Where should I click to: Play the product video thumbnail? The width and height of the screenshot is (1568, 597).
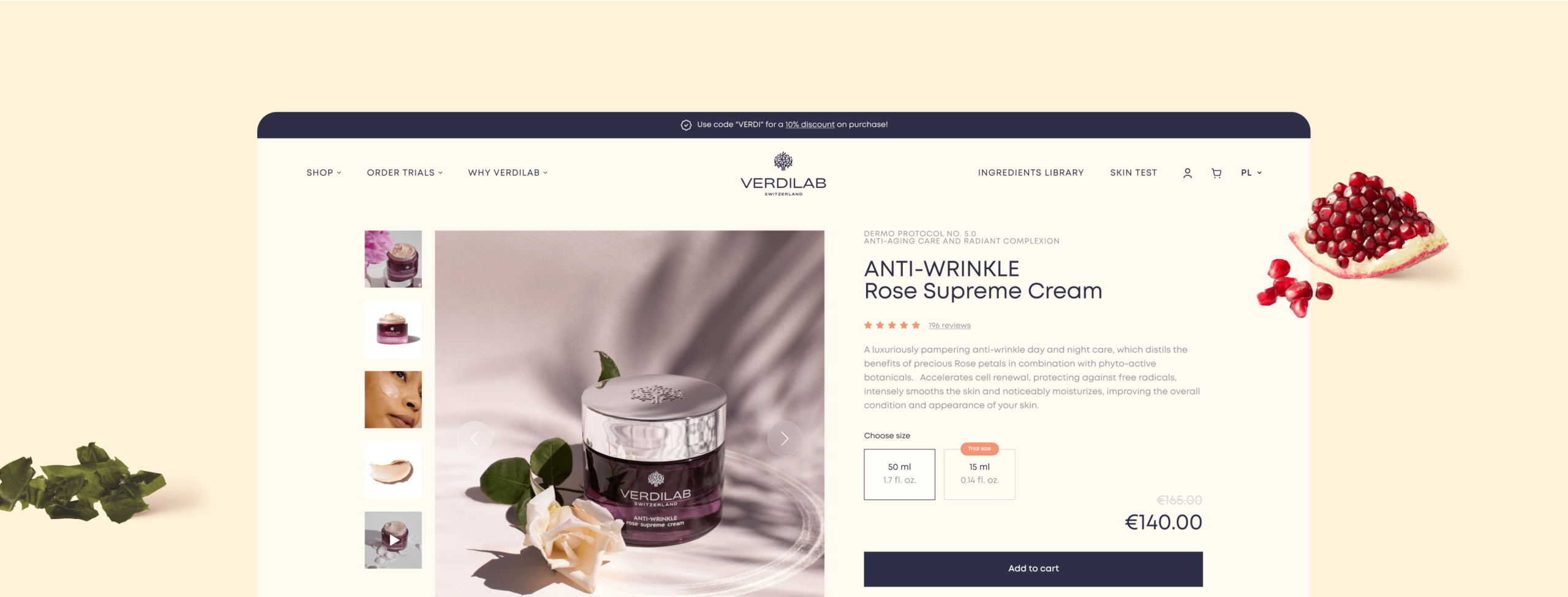tap(393, 540)
